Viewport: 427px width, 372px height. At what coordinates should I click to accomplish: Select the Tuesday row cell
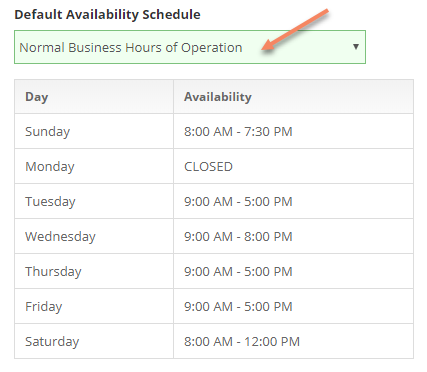coord(94,201)
